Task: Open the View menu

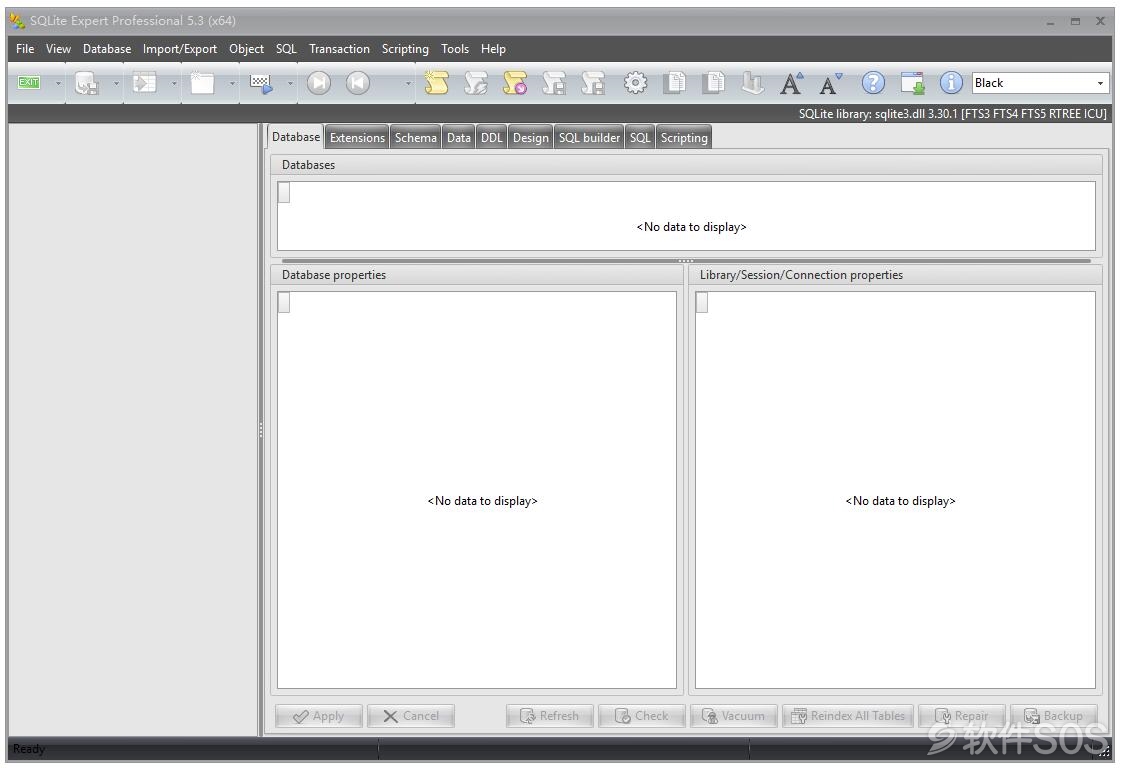Action: [58, 49]
